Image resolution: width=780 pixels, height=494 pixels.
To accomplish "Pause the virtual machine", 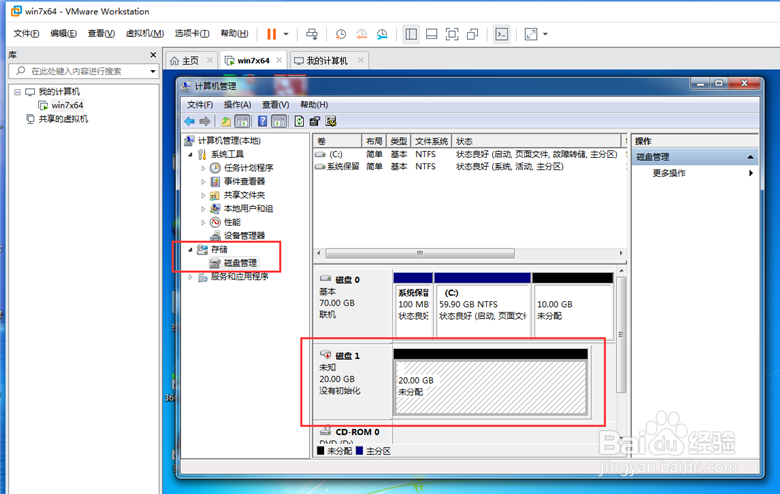I will coord(271,34).
